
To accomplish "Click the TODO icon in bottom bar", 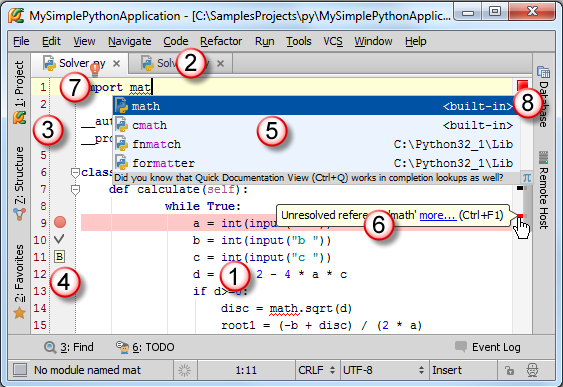I will [122, 347].
